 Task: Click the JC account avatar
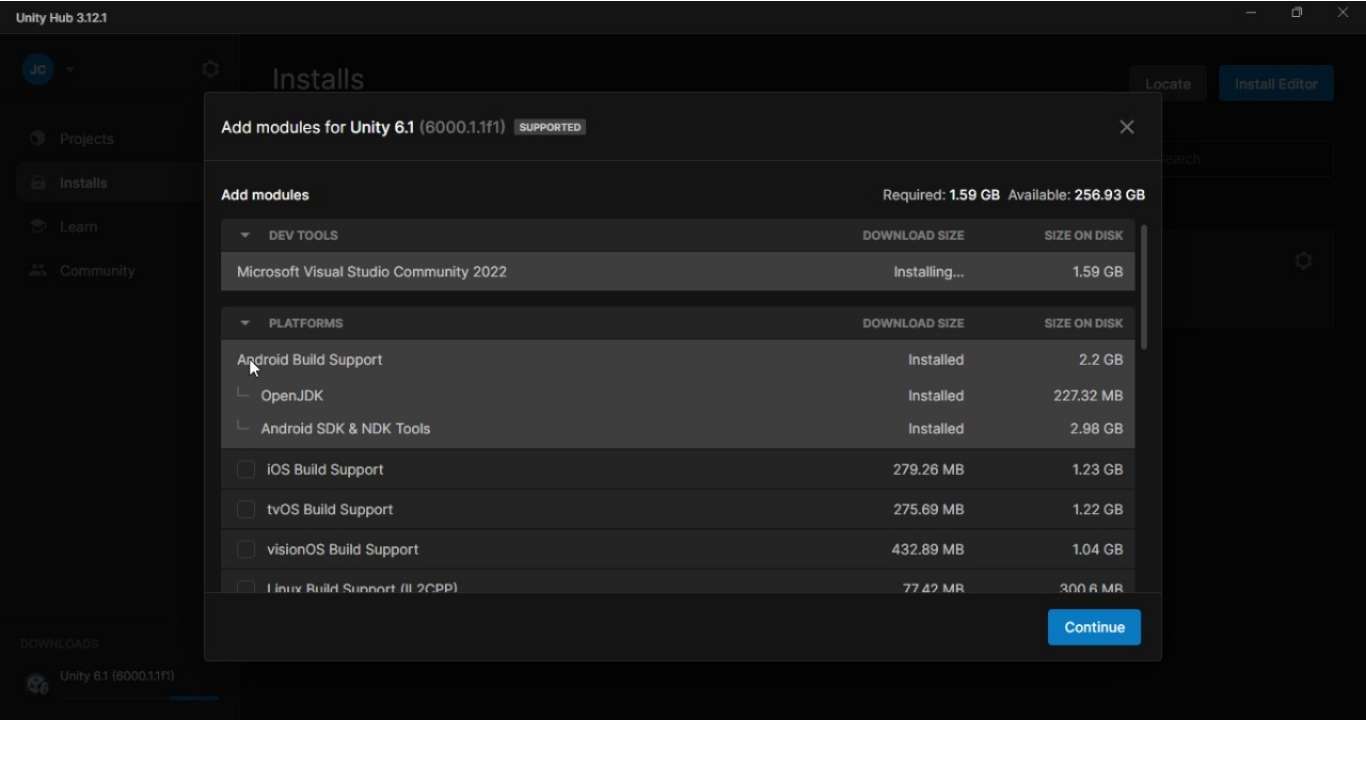[38, 69]
